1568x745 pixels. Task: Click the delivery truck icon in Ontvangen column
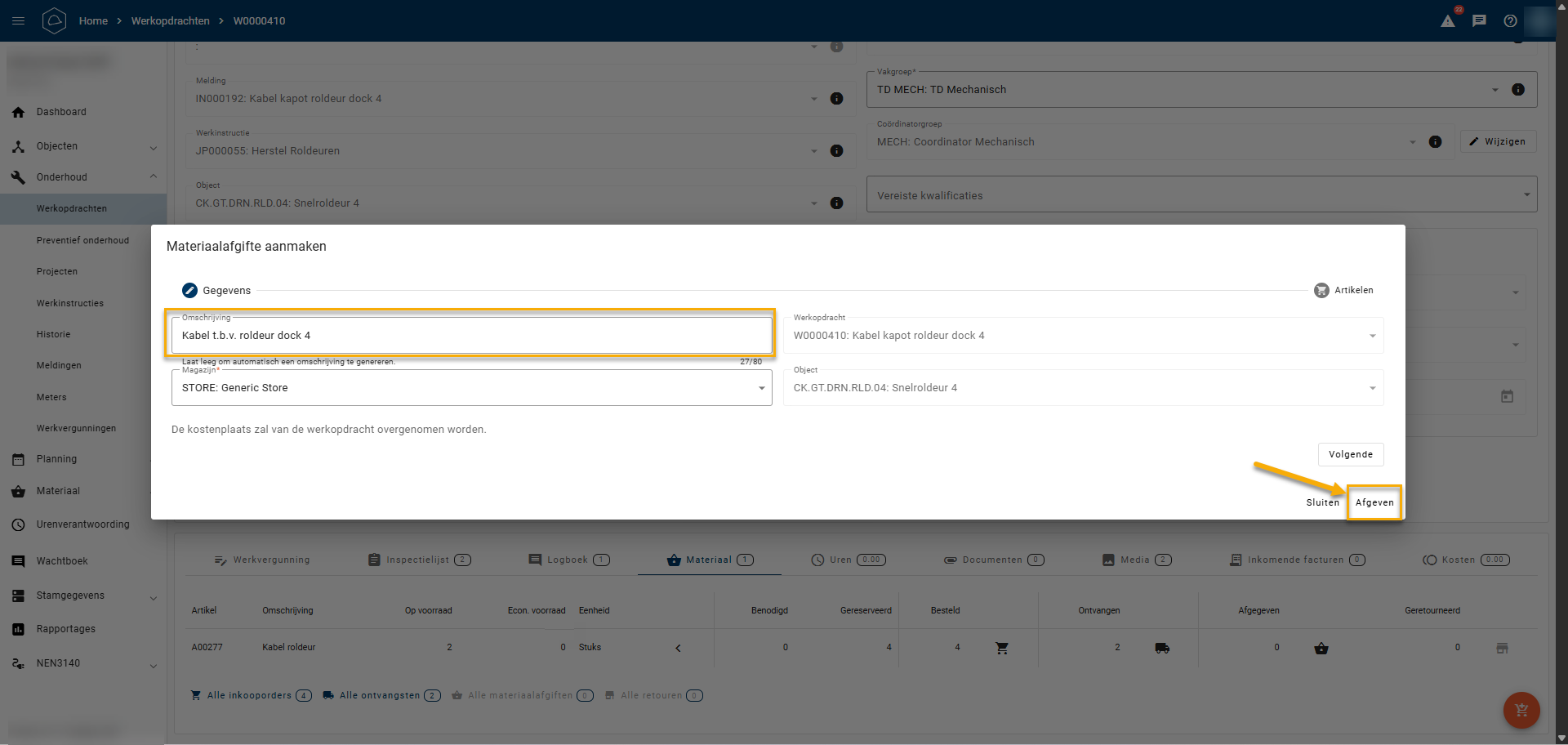1162,648
